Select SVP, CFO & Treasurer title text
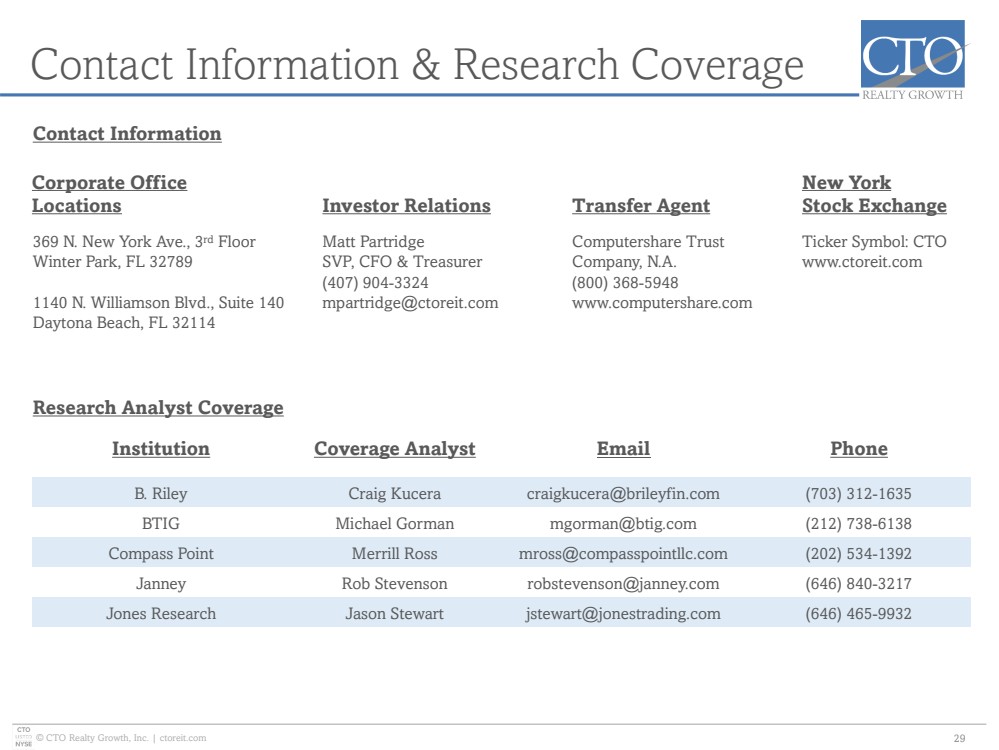This screenshot has width=999, height=750. tap(402, 262)
